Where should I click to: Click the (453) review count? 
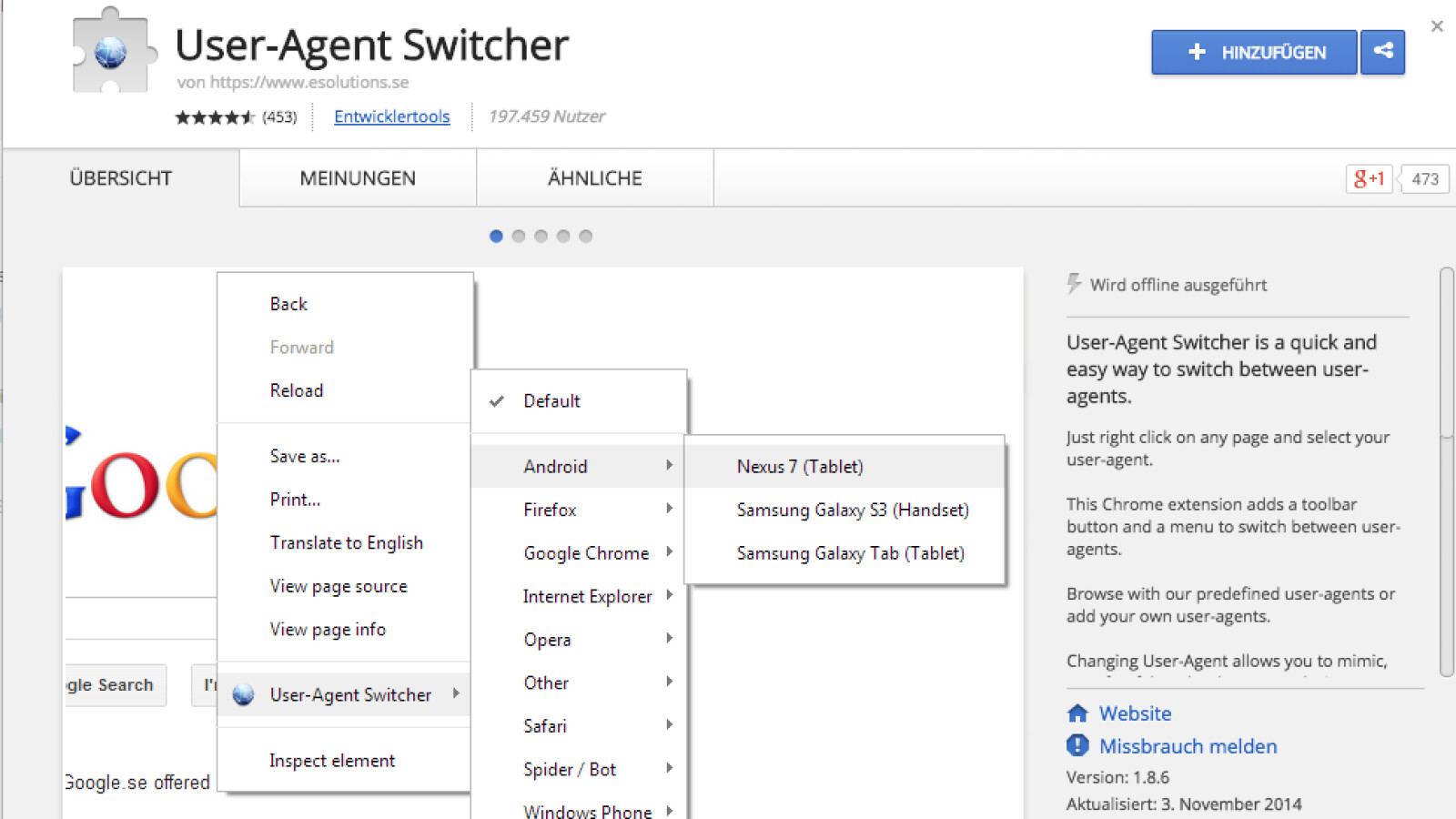pos(279,117)
